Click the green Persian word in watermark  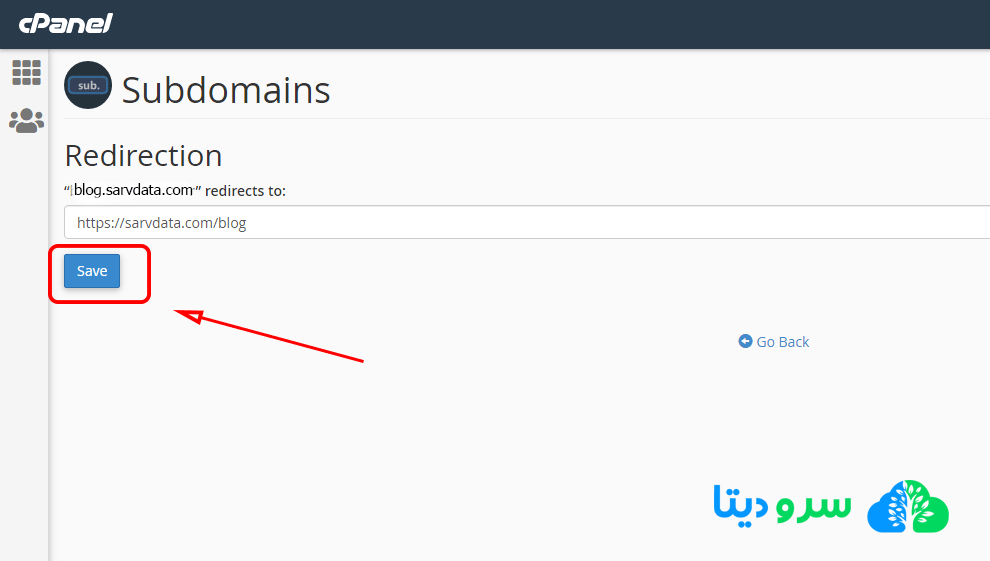[x=813, y=505]
